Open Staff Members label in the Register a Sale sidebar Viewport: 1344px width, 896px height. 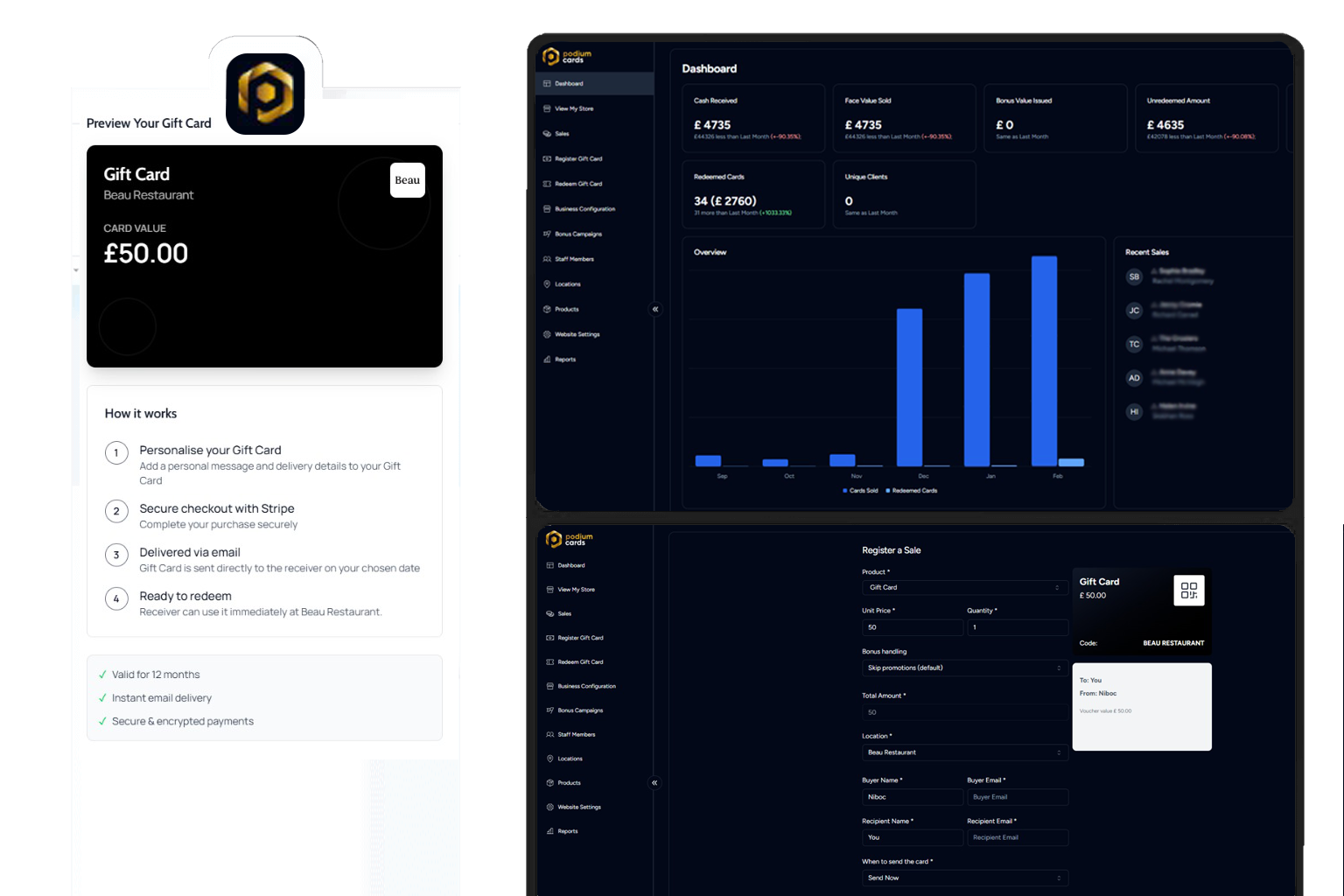tap(577, 735)
